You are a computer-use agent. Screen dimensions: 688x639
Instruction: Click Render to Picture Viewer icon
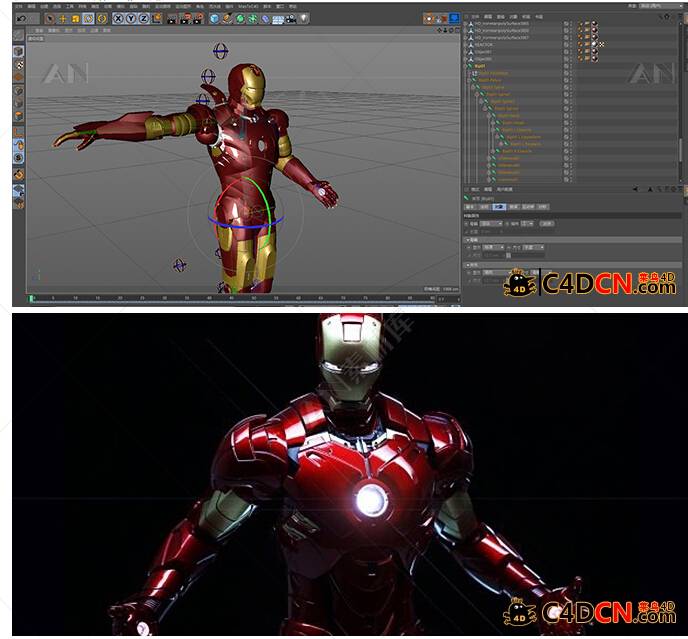(186, 18)
